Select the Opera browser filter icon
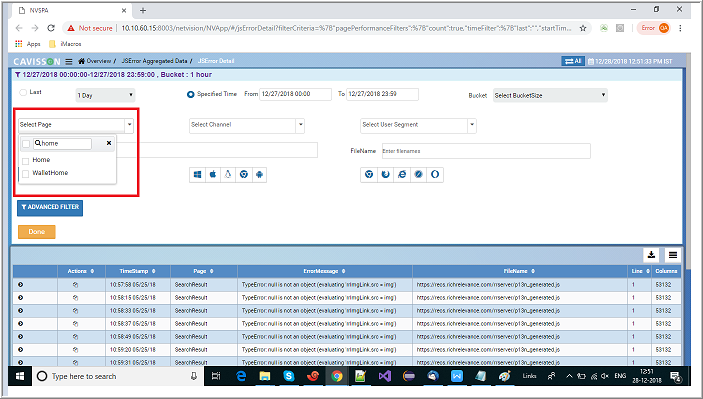Image resolution: width=703 pixels, height=399 pixels. [x=435, y=174]
